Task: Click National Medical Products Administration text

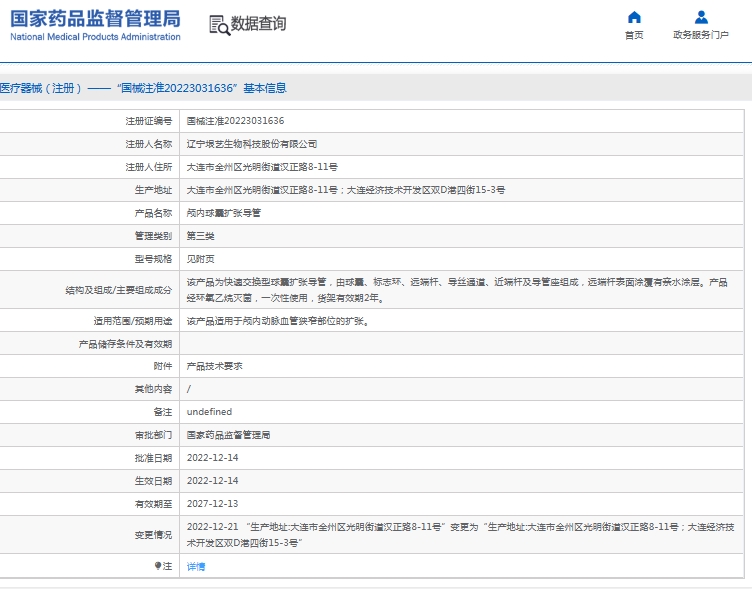Action: coord(95,37)
